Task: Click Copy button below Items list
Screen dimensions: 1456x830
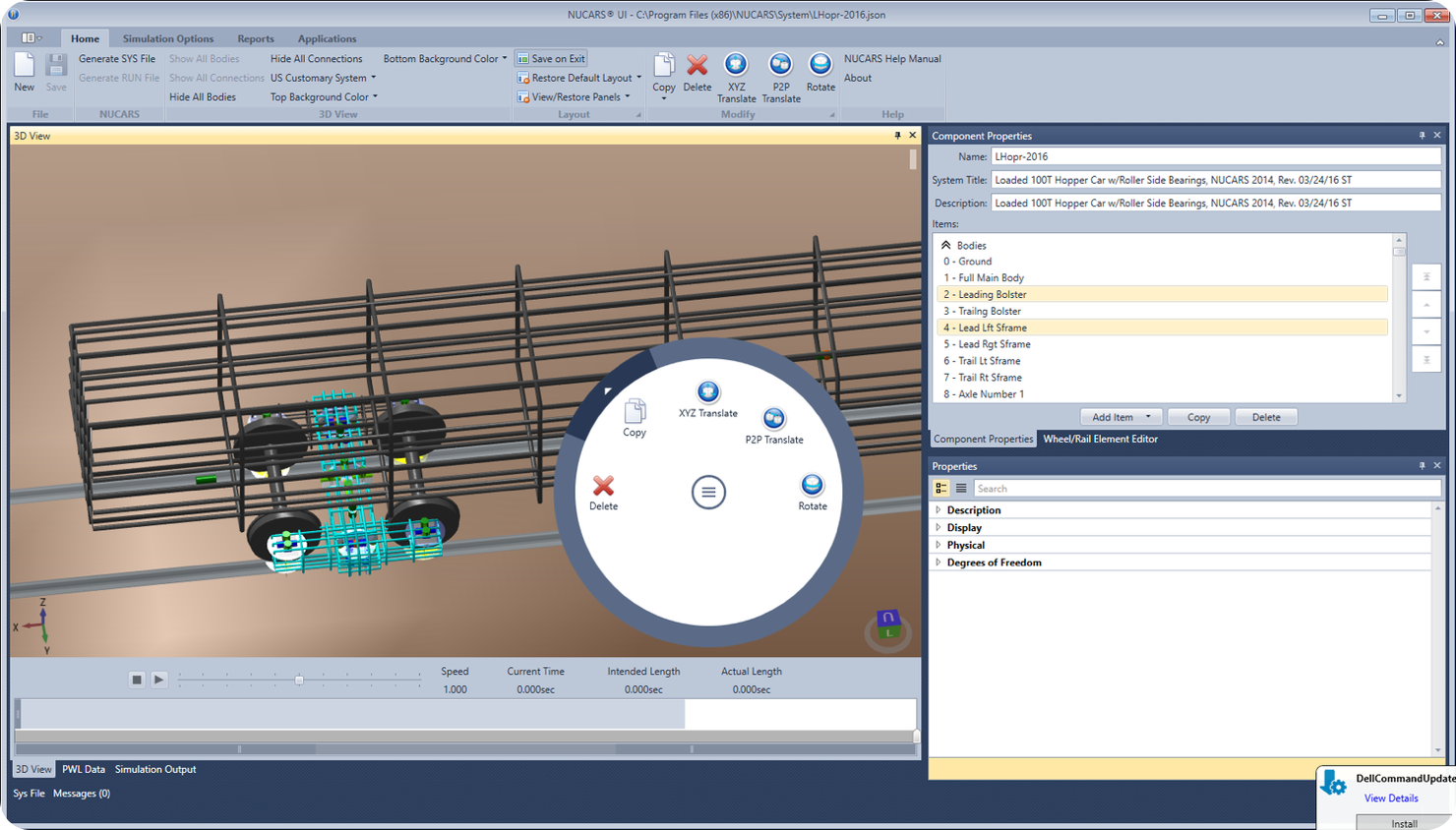Action: coord(1198,417)
